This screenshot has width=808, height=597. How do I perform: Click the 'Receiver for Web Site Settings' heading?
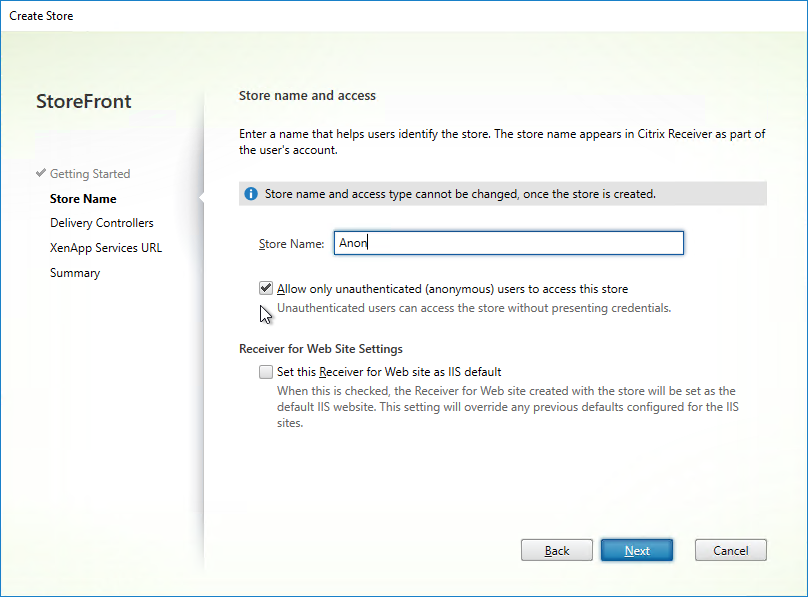click(x=321, y=349)
